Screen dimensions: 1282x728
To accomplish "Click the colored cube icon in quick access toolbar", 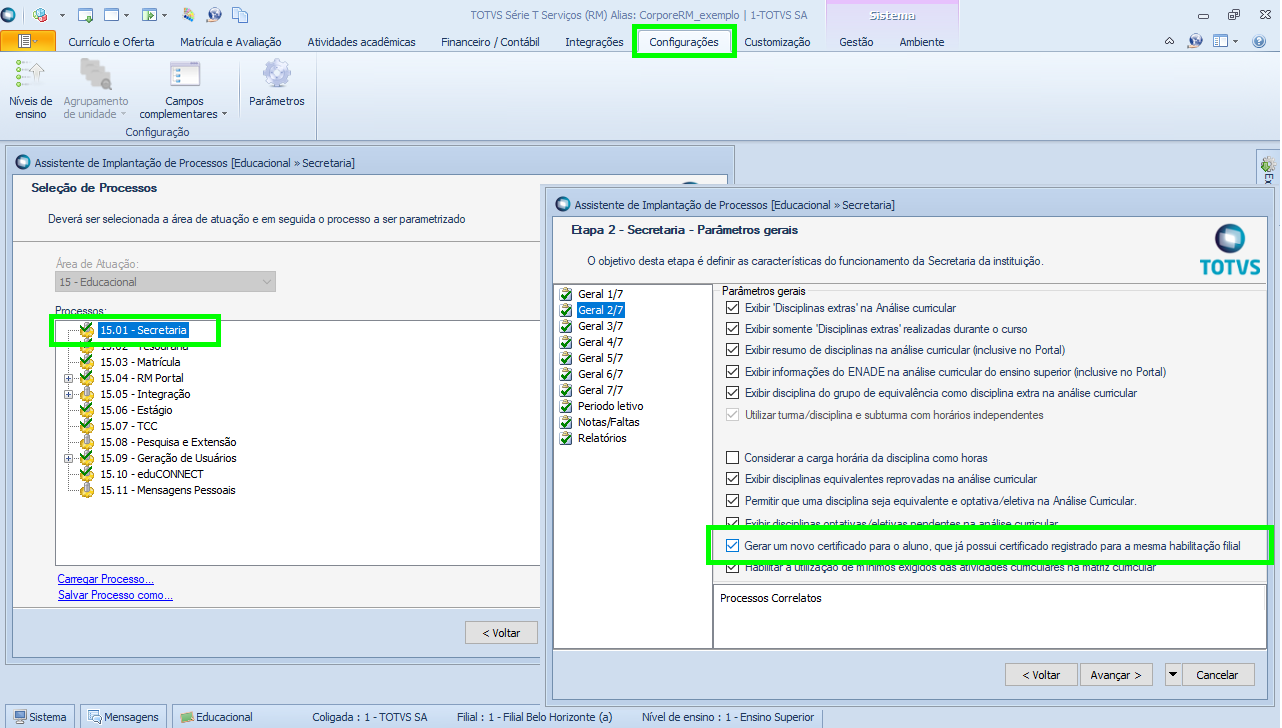I will (x=41, y=15).
